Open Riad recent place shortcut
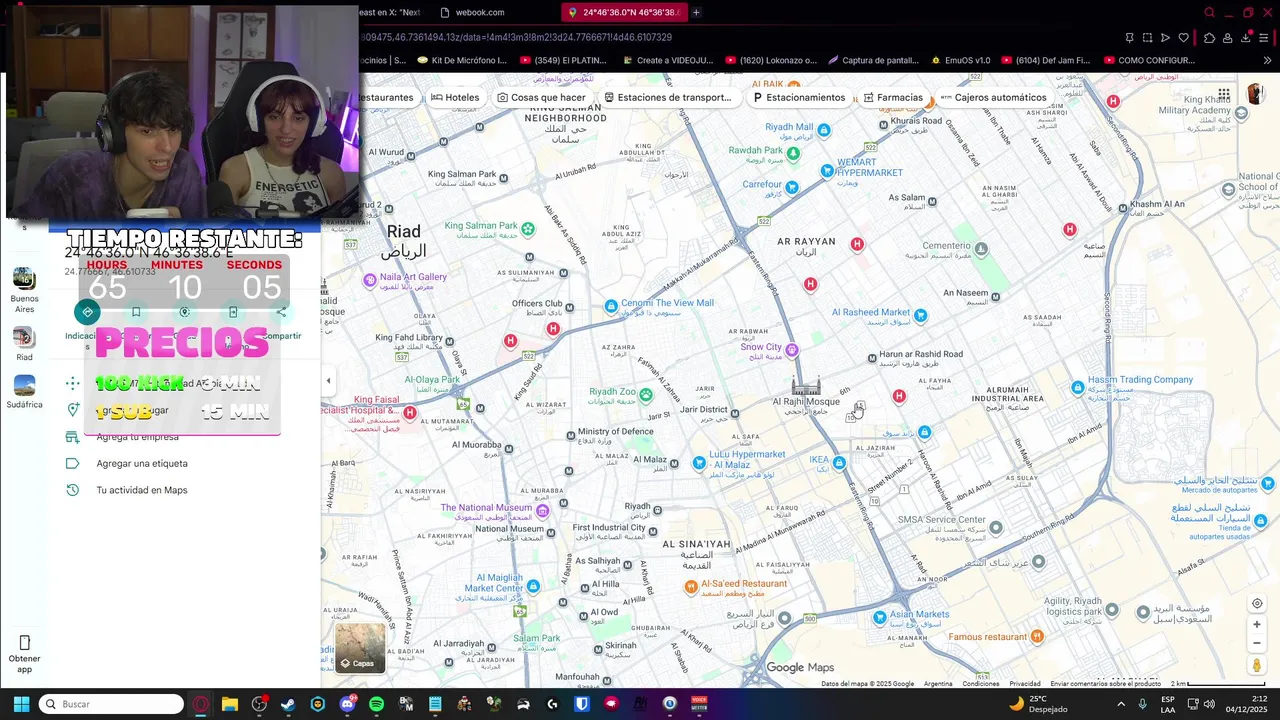This screenshot has height=720, width=1280. pyautogui.click(x=24, y=337)
